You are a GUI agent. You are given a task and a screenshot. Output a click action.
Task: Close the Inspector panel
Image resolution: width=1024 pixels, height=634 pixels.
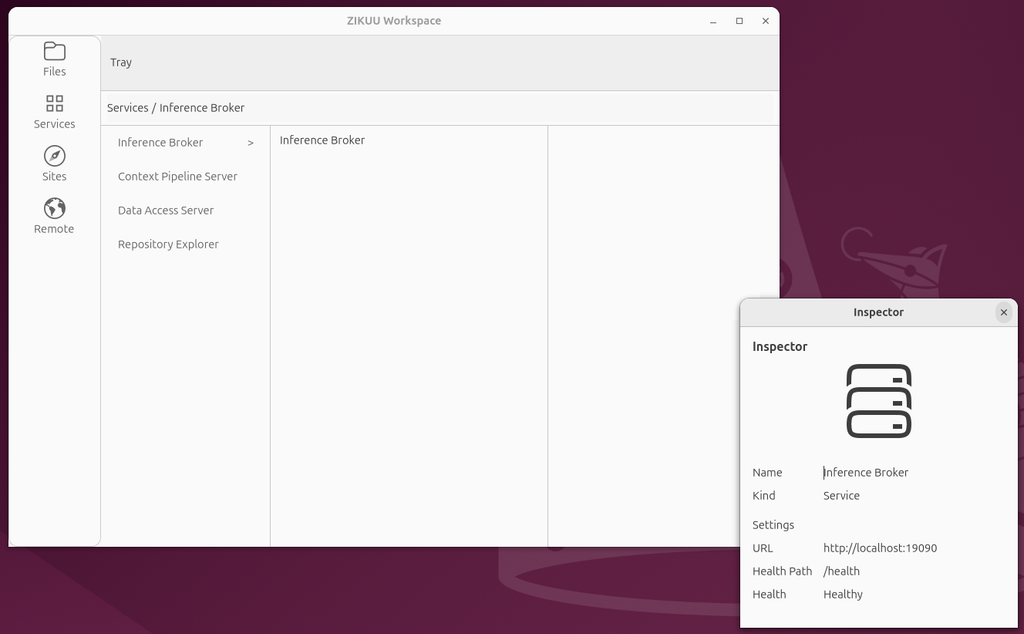pos(1004,312)
